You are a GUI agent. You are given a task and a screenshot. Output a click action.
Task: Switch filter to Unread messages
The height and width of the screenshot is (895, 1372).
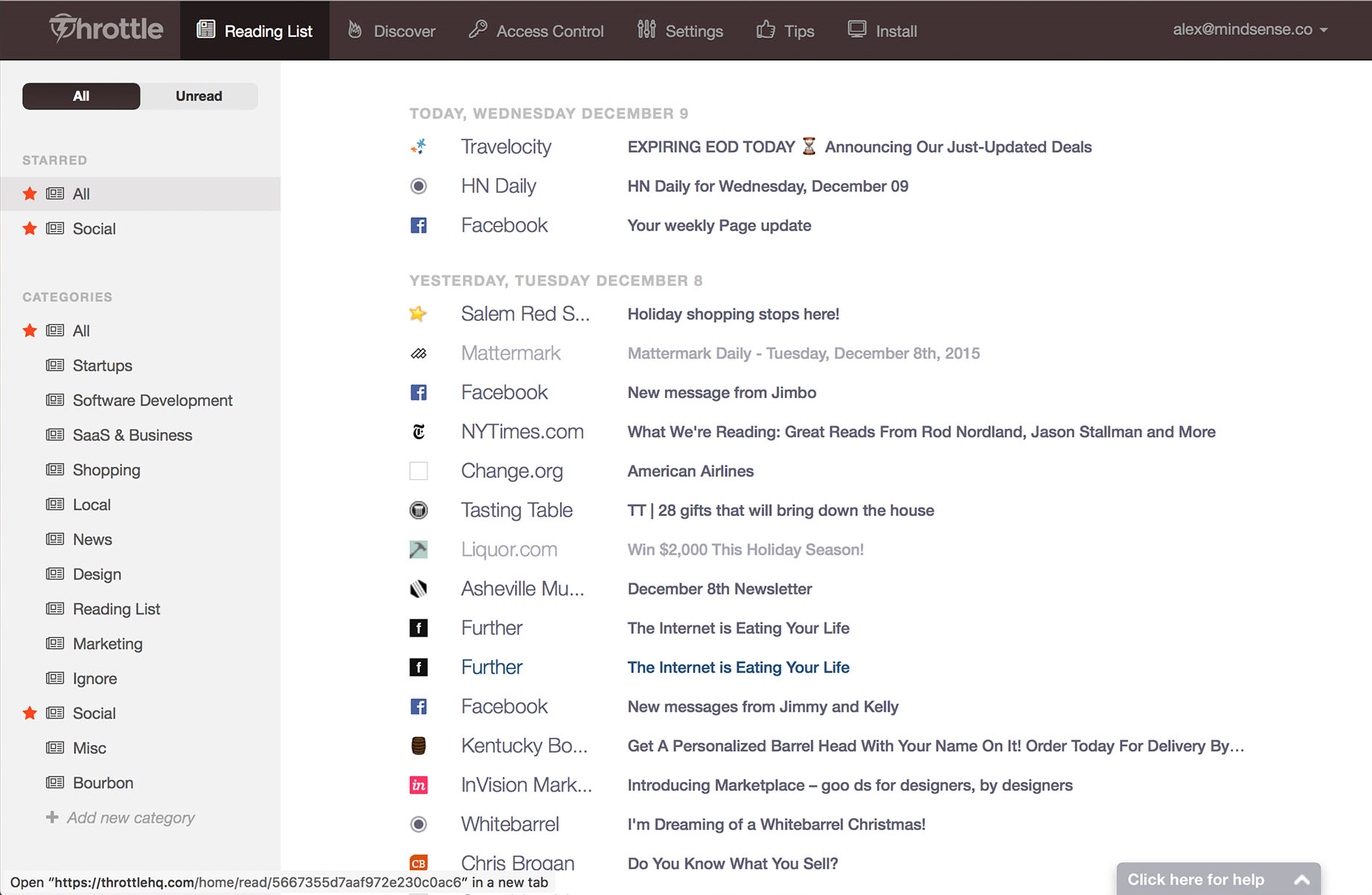point(199,96)
